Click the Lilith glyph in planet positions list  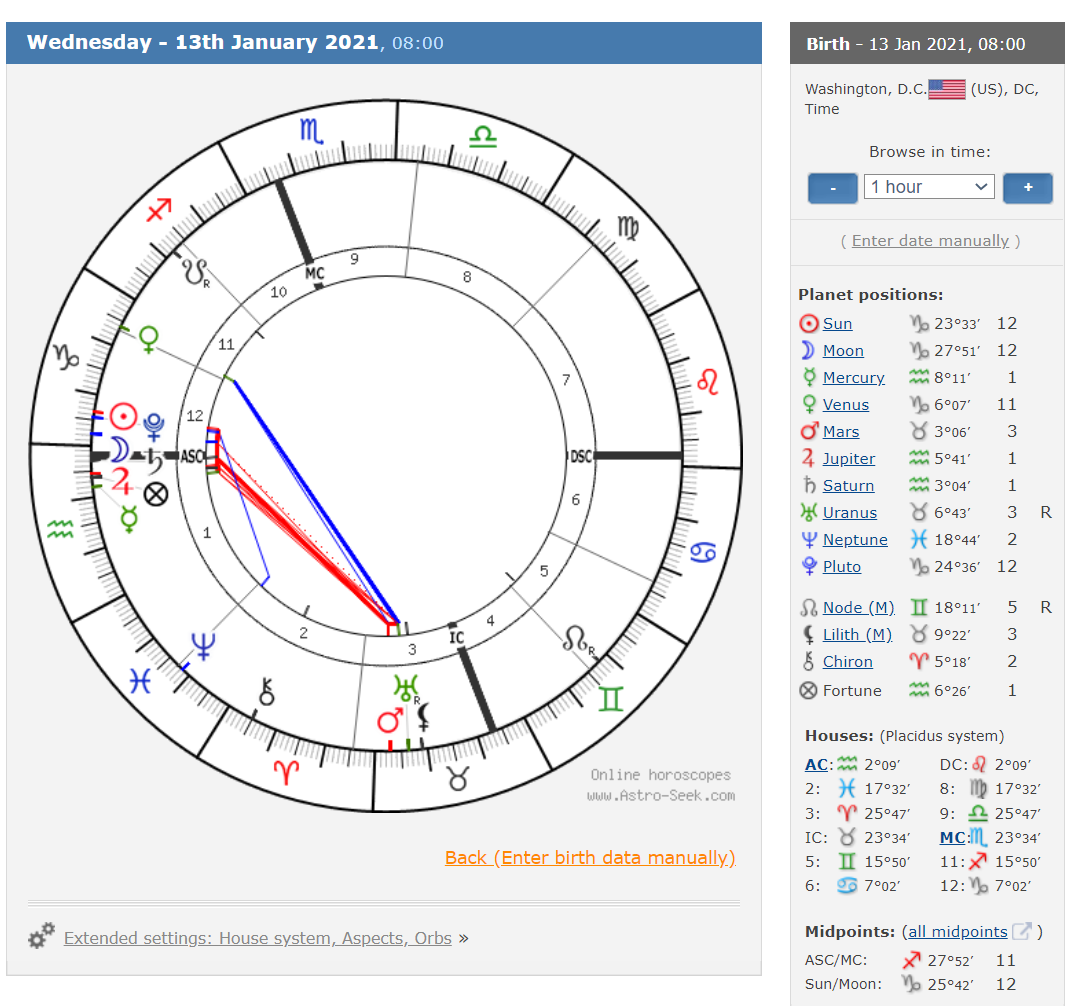808,635
